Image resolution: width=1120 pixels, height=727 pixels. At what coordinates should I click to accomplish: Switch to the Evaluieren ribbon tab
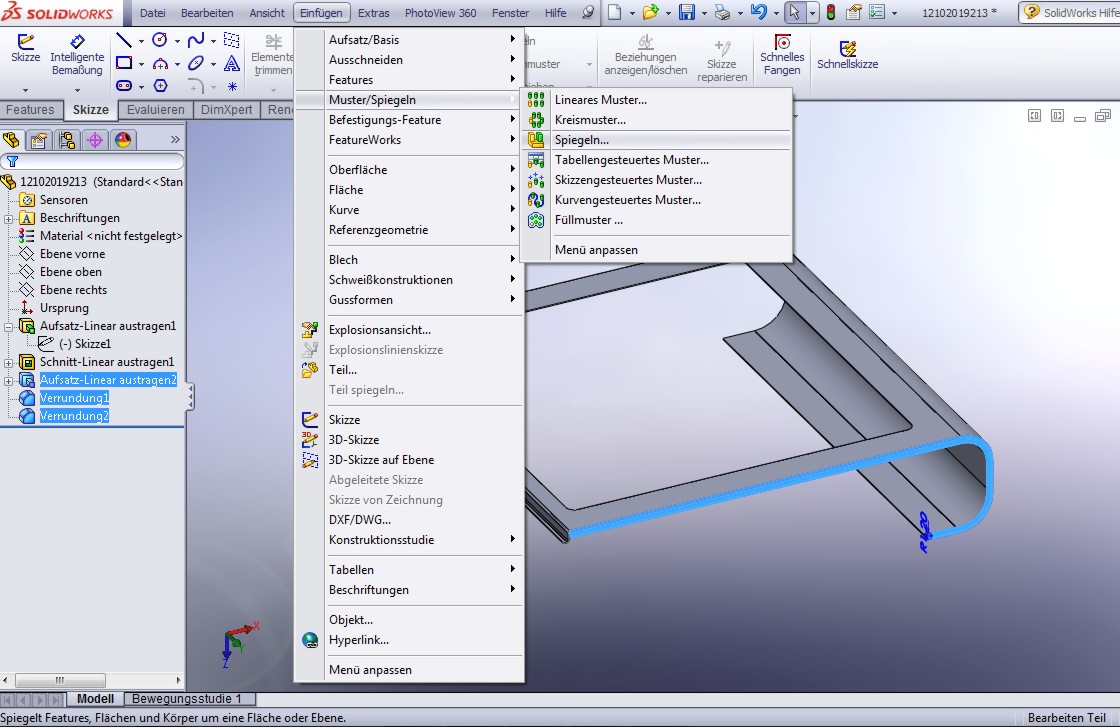[155, 110]
